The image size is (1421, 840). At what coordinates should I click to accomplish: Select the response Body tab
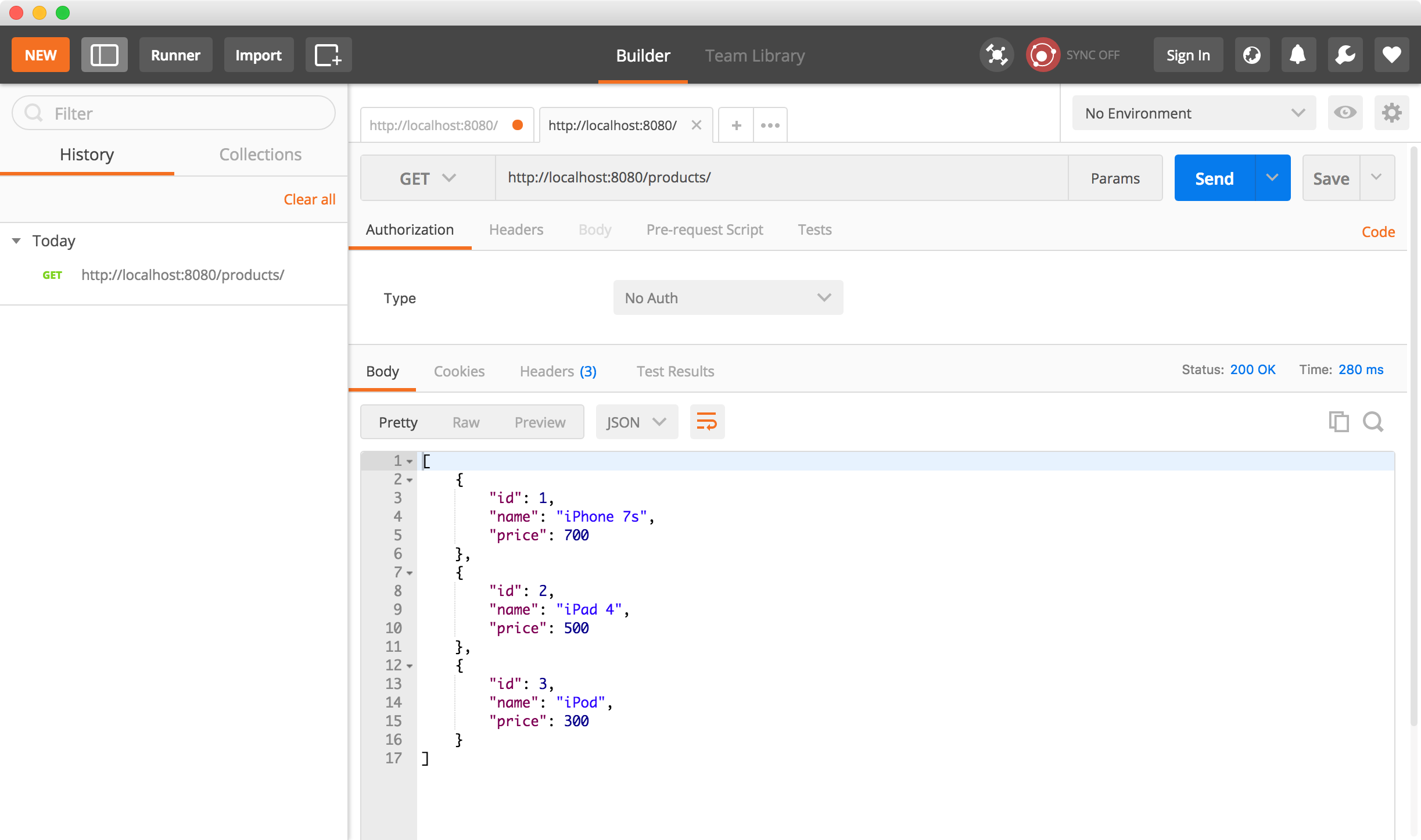pyautogui.click(x=382, y=371)
